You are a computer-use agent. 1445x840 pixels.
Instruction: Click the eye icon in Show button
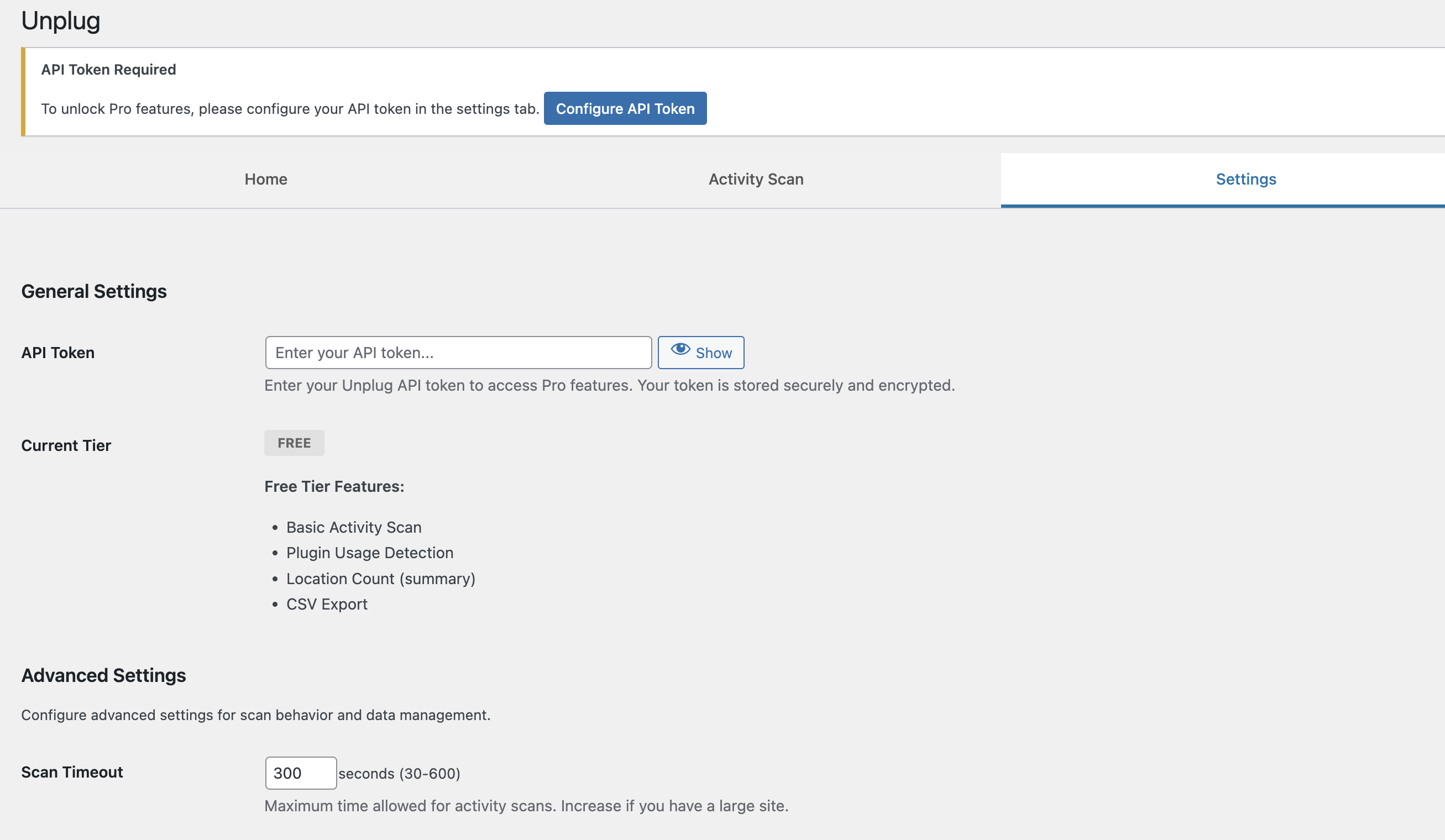680,349
